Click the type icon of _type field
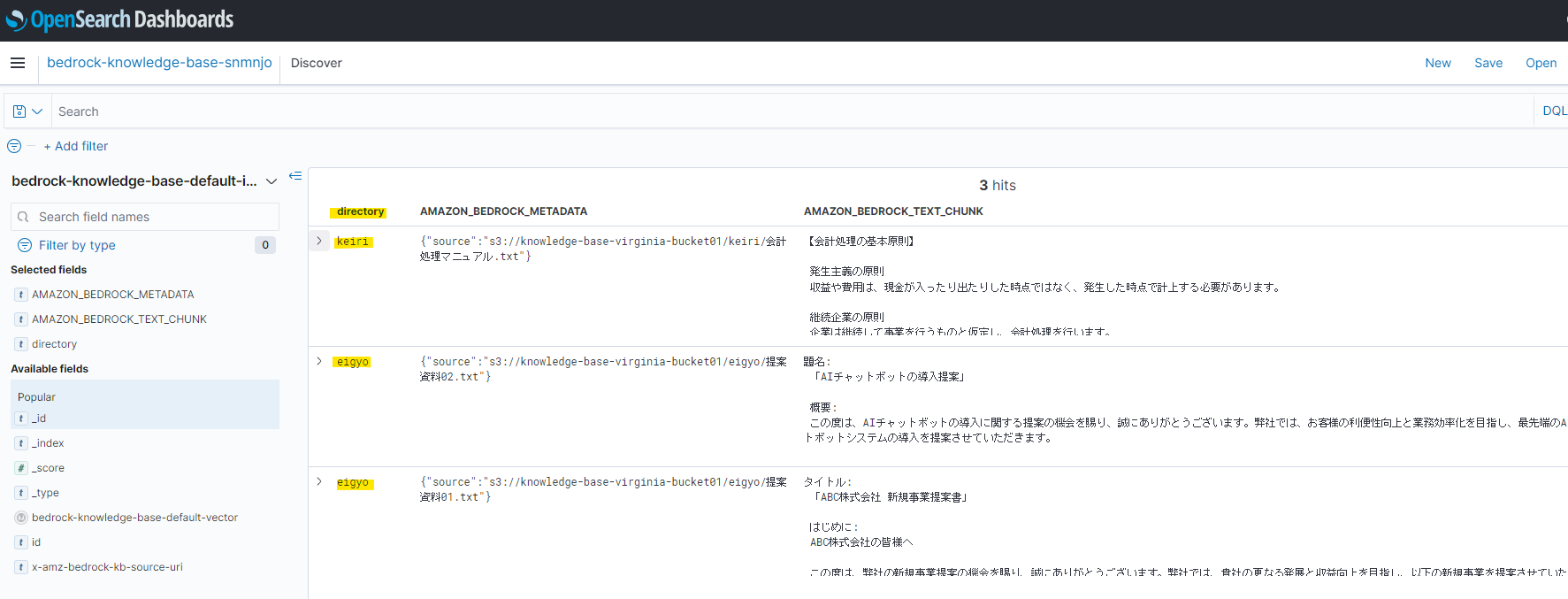This screenshot has width=1568, height=599. pyautogui.click(x=21, y=493)
